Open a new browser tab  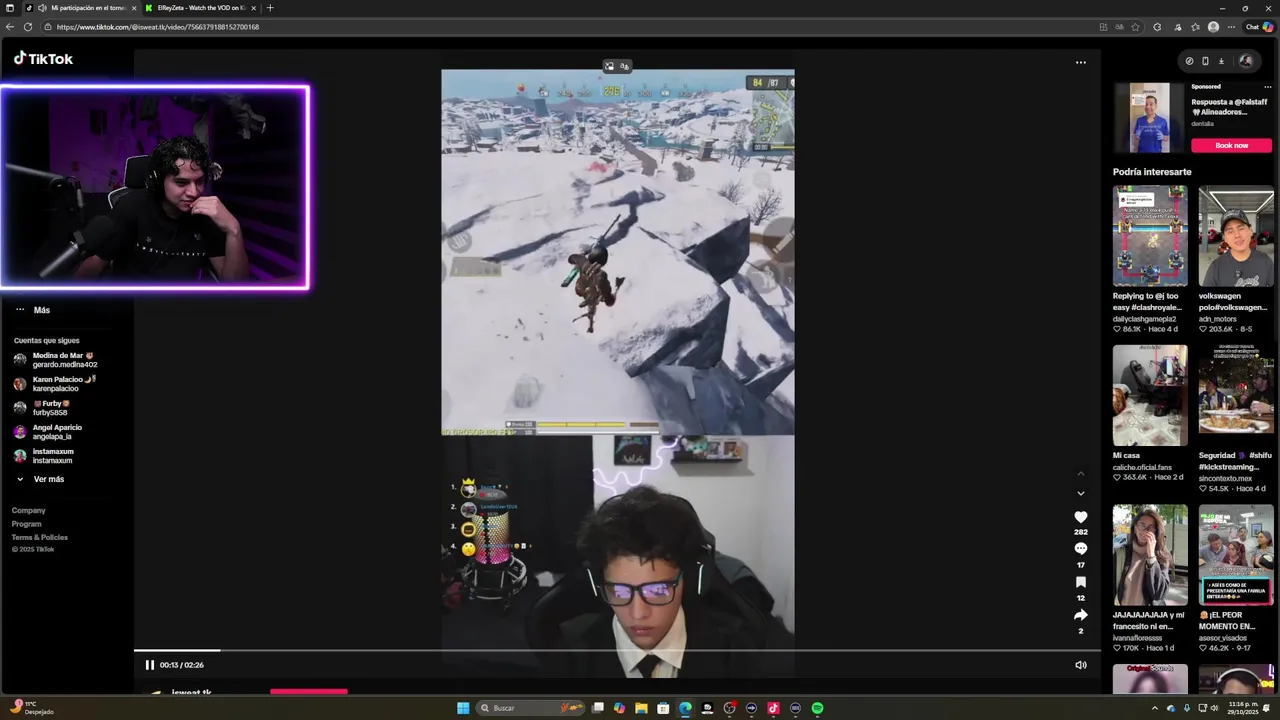(x=269, y=8)
